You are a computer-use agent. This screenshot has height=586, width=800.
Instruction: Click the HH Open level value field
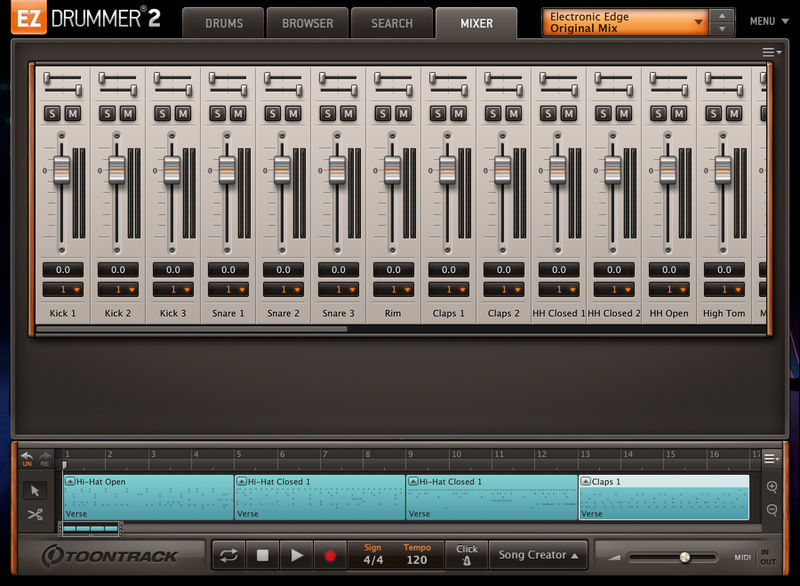[x=669, y=270]
